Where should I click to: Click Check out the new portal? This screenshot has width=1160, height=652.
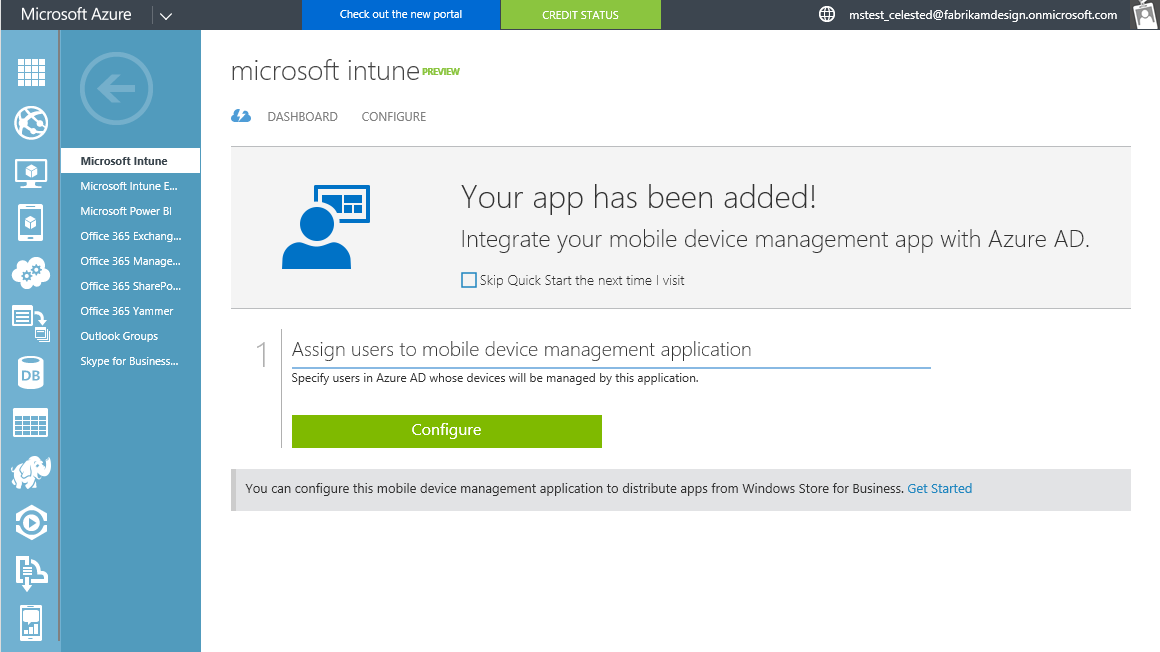401,15
